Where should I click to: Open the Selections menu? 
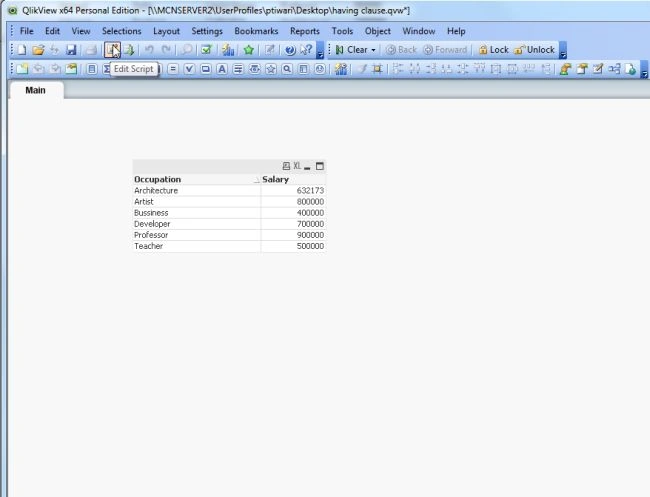[x=121, y=31]
